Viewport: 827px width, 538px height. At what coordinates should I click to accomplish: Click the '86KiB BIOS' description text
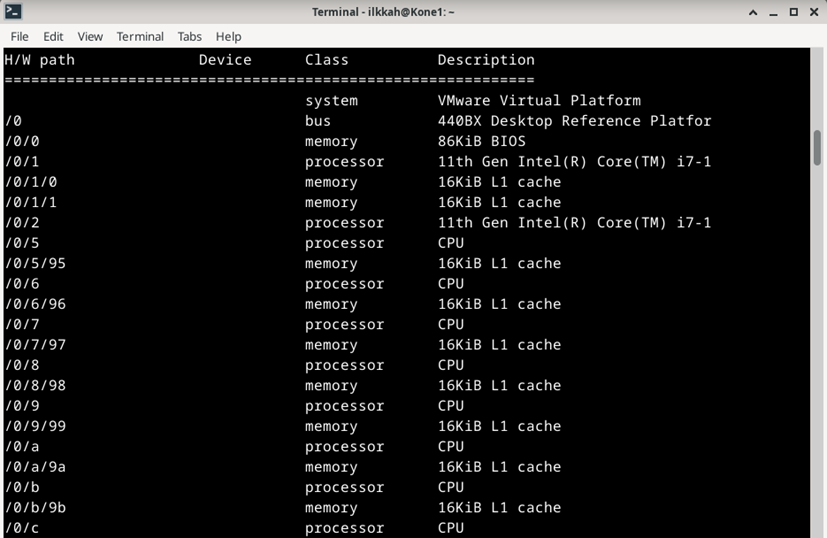(481, 141)
